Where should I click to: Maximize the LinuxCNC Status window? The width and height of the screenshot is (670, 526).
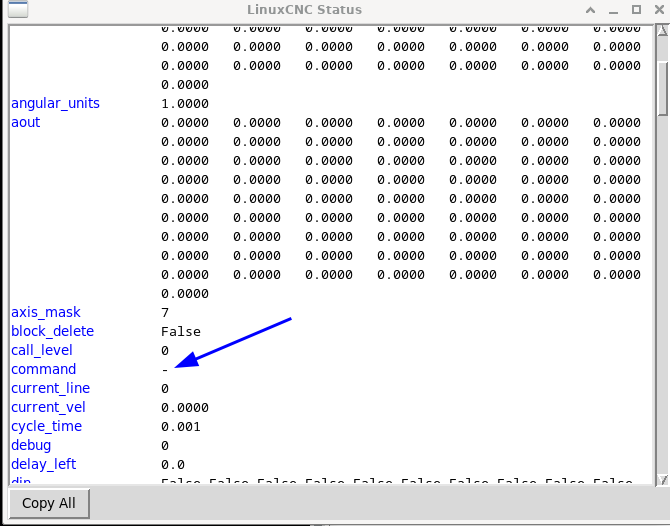[636, 10]
